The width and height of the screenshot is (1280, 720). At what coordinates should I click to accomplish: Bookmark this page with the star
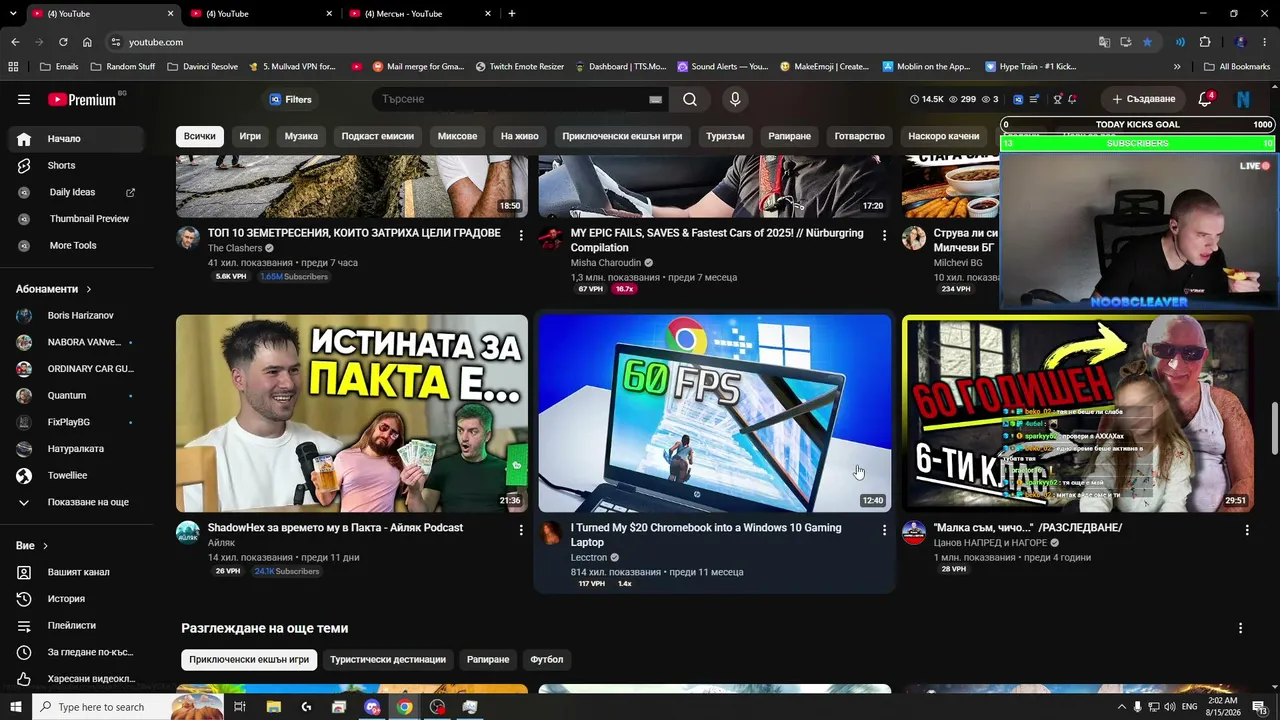1147,42
